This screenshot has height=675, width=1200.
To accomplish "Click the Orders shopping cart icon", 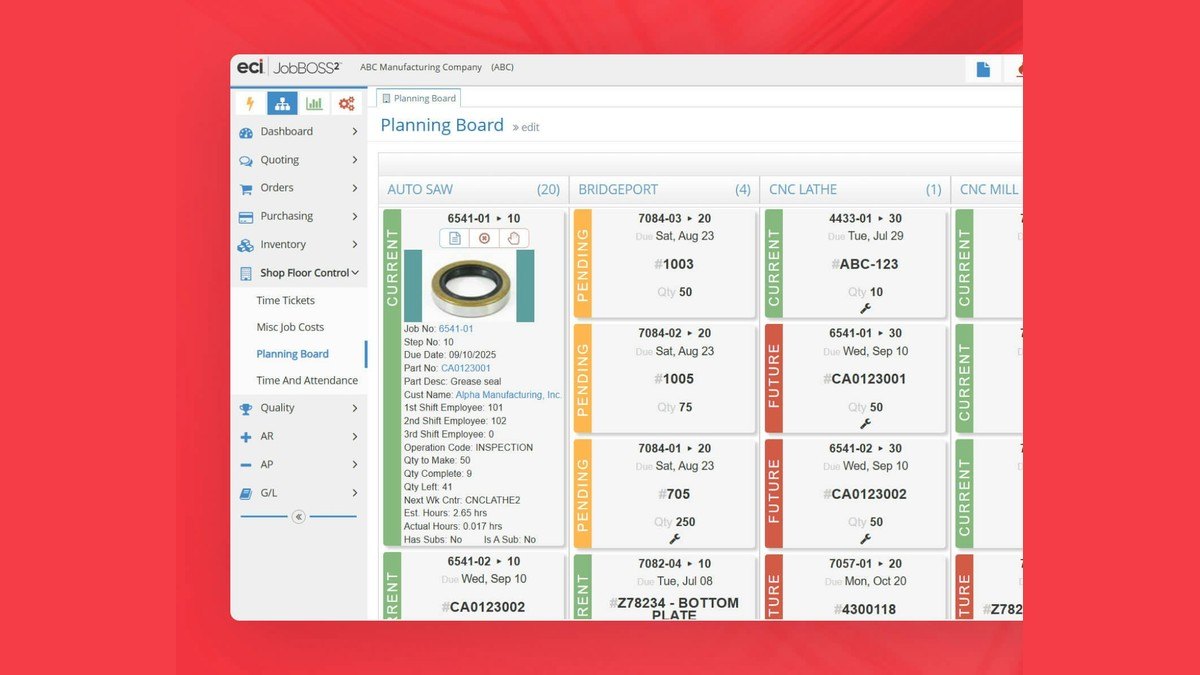I will point(246,188).
